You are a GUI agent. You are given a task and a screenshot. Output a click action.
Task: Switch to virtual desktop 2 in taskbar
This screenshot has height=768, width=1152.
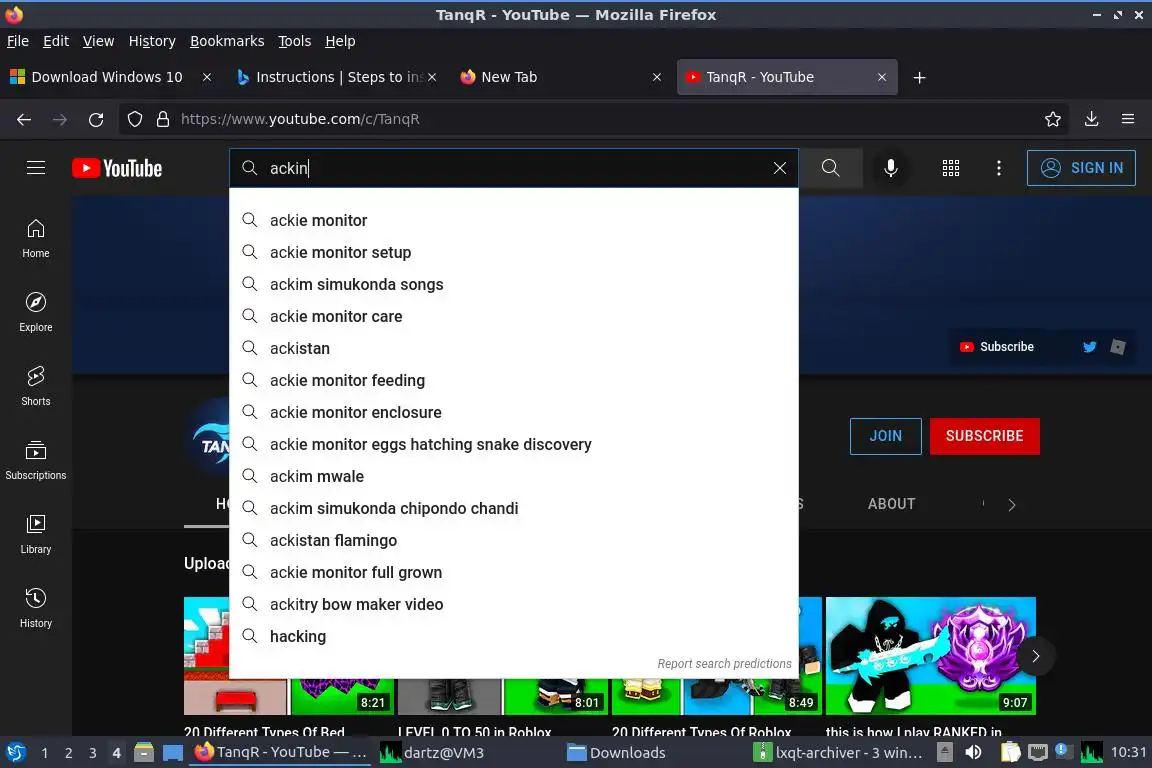tap(68, 753)
